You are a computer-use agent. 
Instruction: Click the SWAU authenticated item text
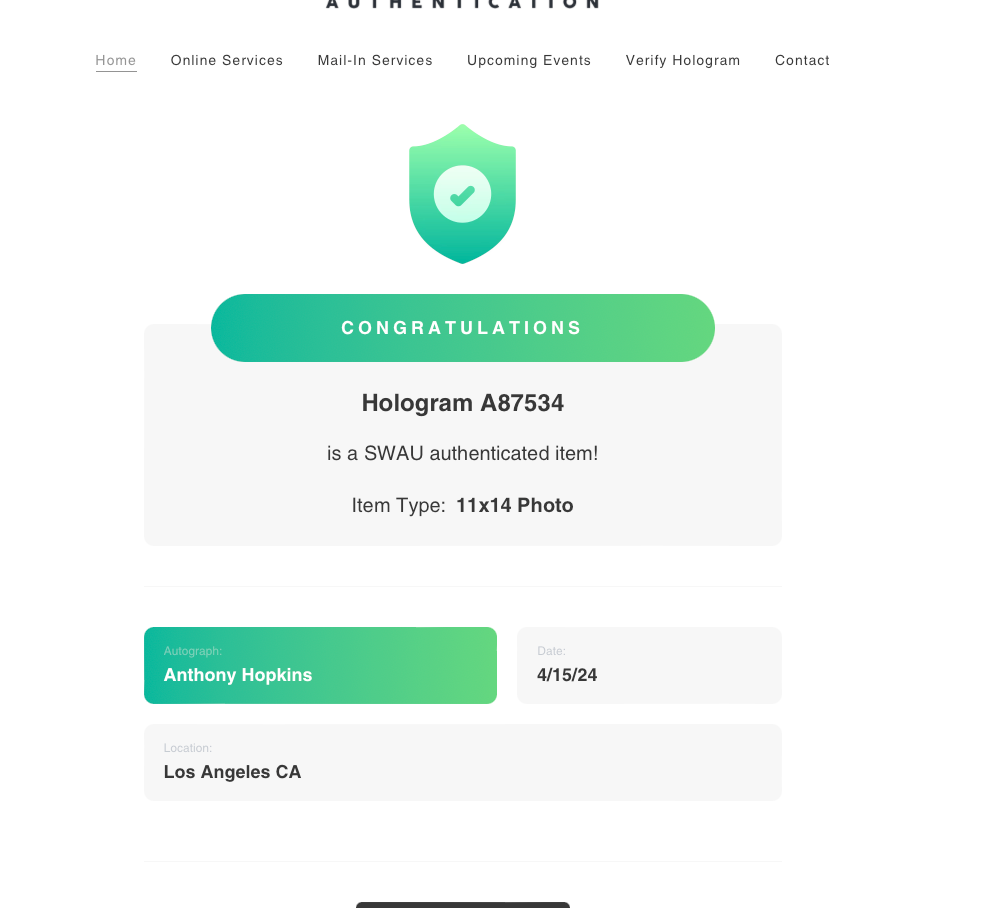click(462, 454)
